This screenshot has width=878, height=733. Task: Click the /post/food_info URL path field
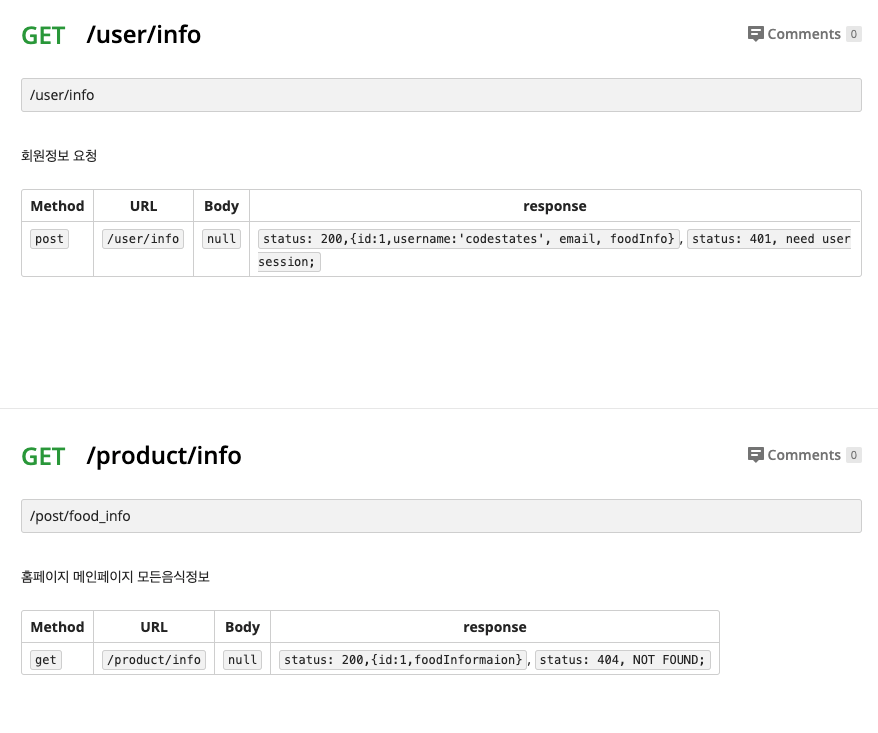tap(440, 515)
